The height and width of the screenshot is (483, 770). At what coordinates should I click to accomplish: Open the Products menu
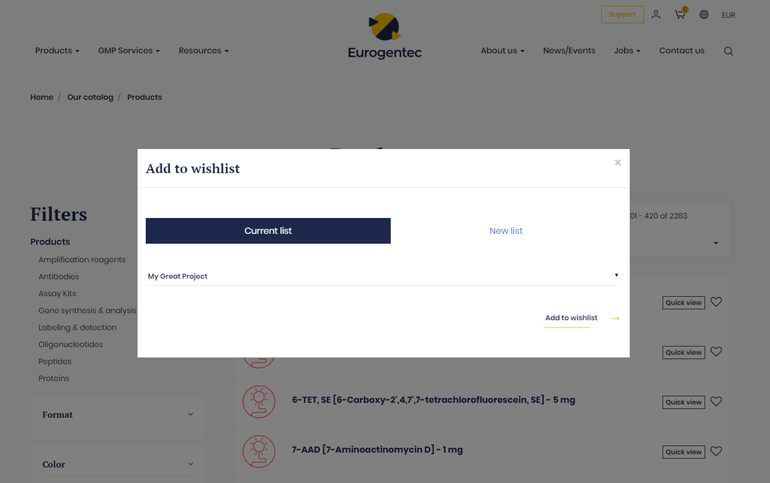point(57,51)
